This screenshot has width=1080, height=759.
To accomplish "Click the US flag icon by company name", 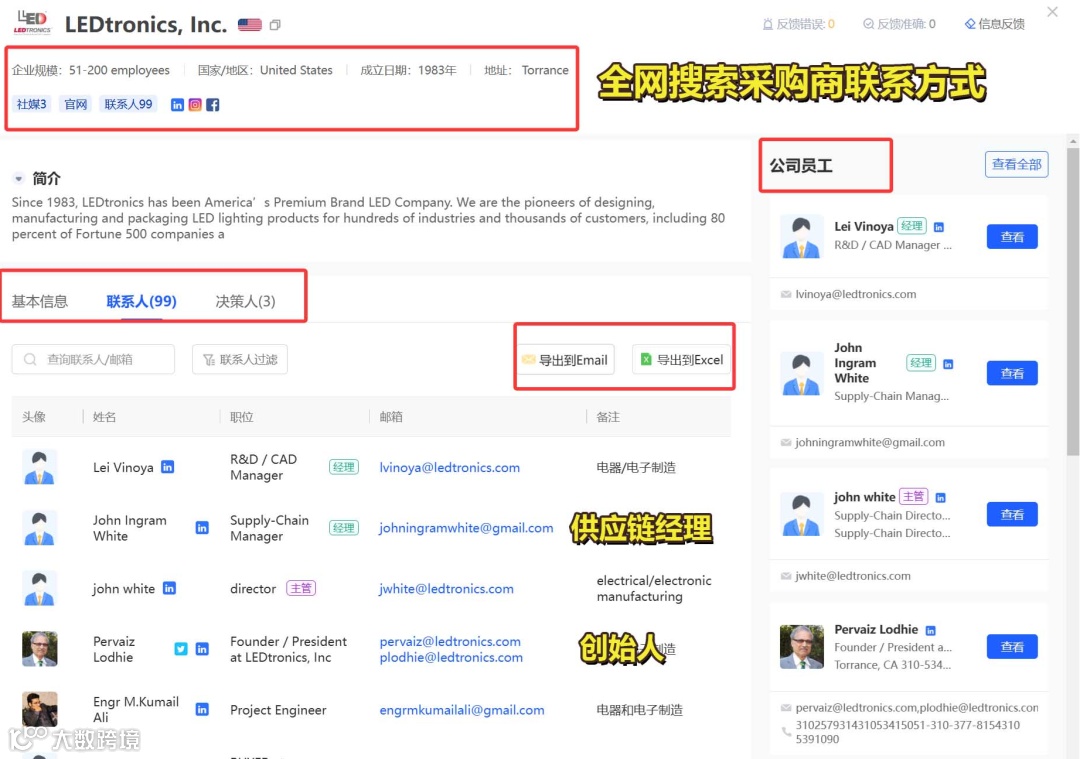I will pos(250,25).
